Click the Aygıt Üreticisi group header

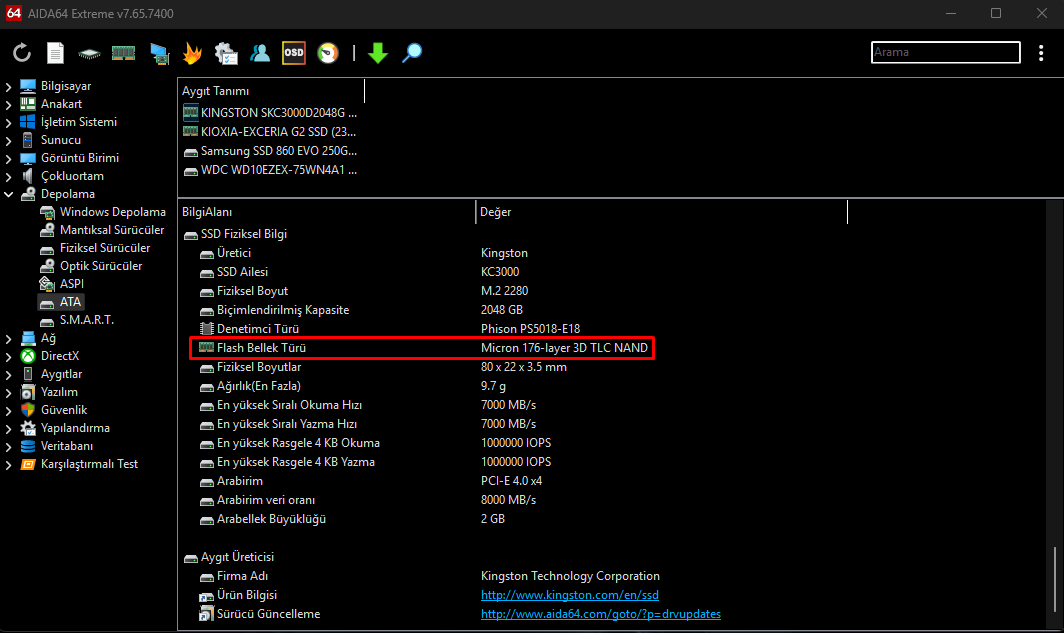[x=238, y=557]
